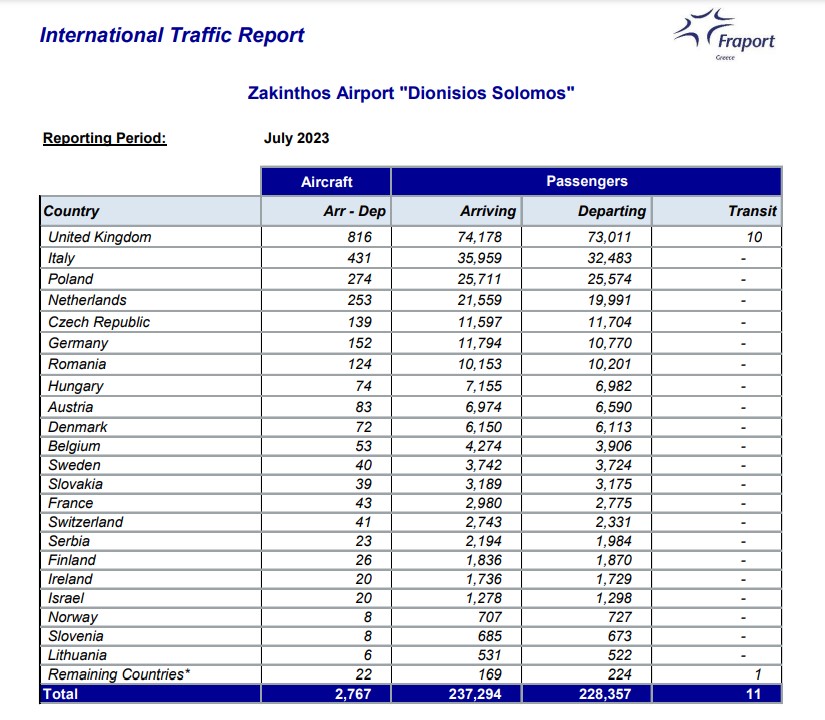Click the Aircraft column group header

pyautogui.click(x=326, y=182)
